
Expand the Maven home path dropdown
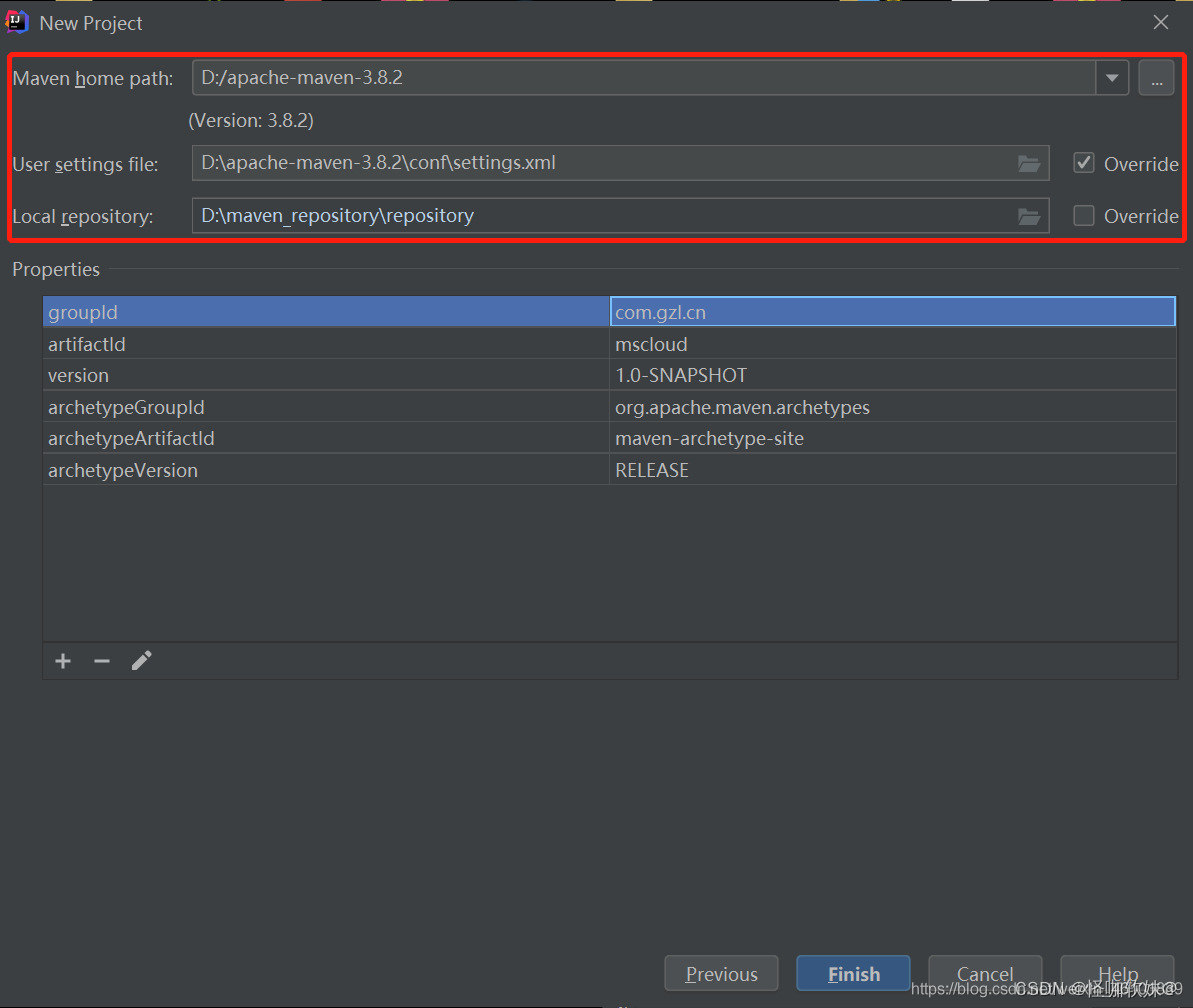click(1112, 78)
